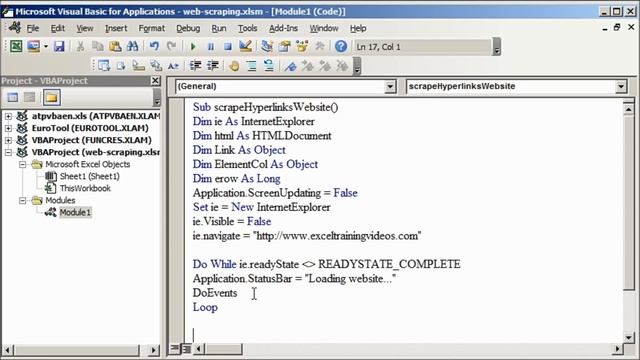
Task: Open the Insert menu
Action: point(116,28)
